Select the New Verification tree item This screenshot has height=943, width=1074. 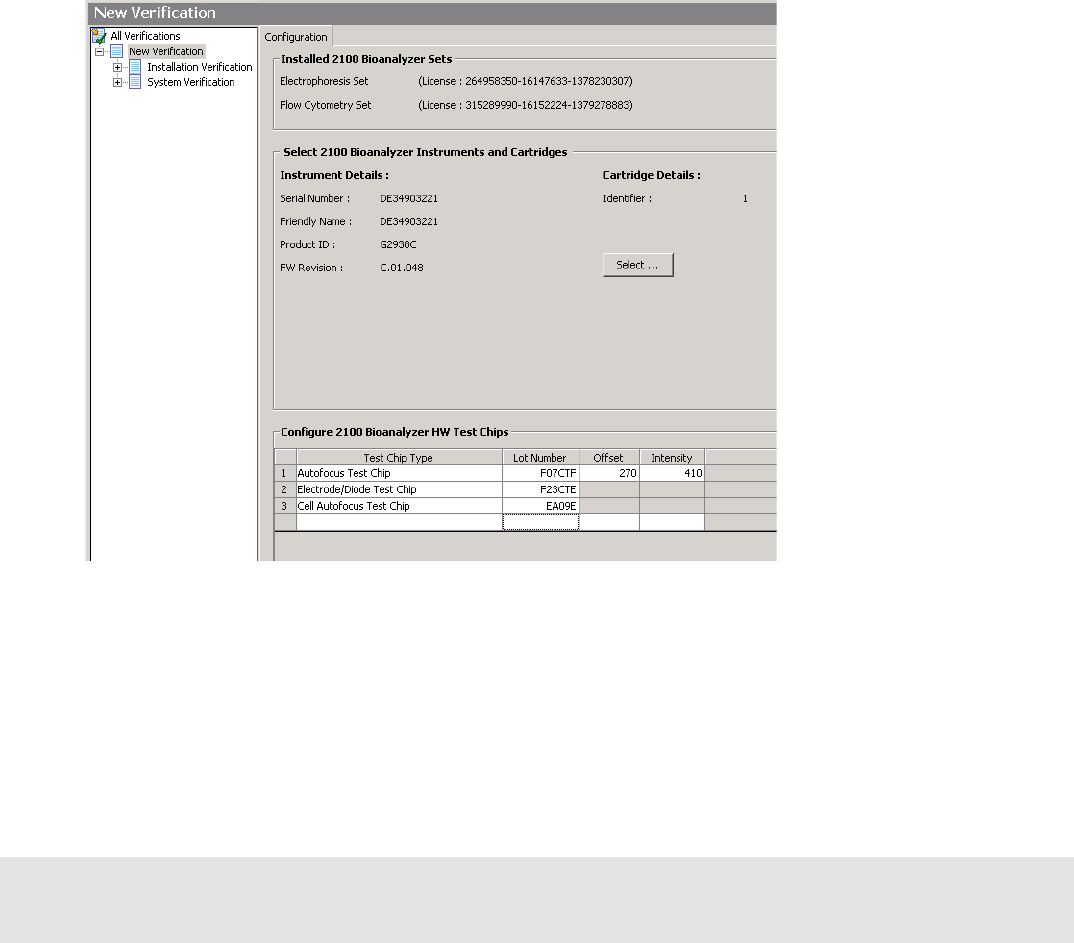click(x=166, y=51)
